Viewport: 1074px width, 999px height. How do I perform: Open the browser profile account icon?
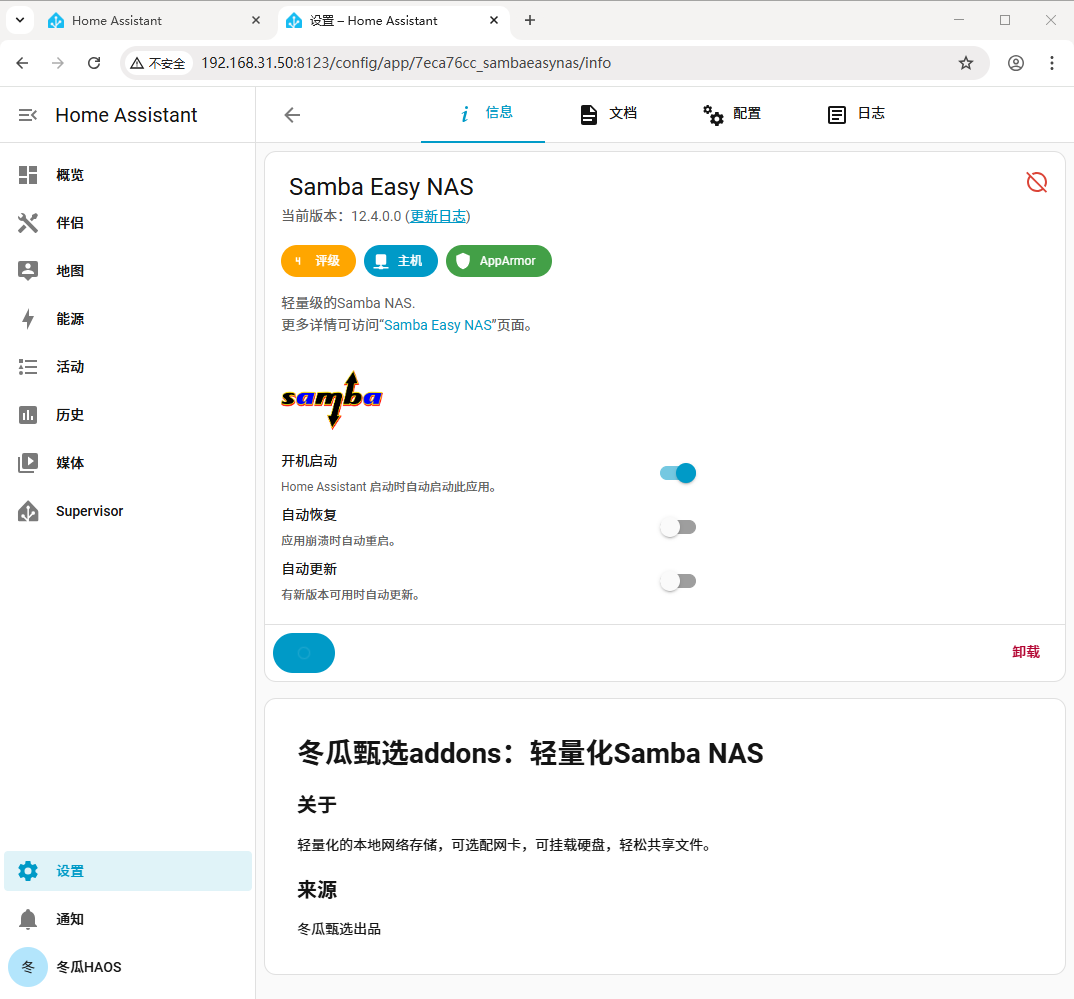click(1016, 63)
